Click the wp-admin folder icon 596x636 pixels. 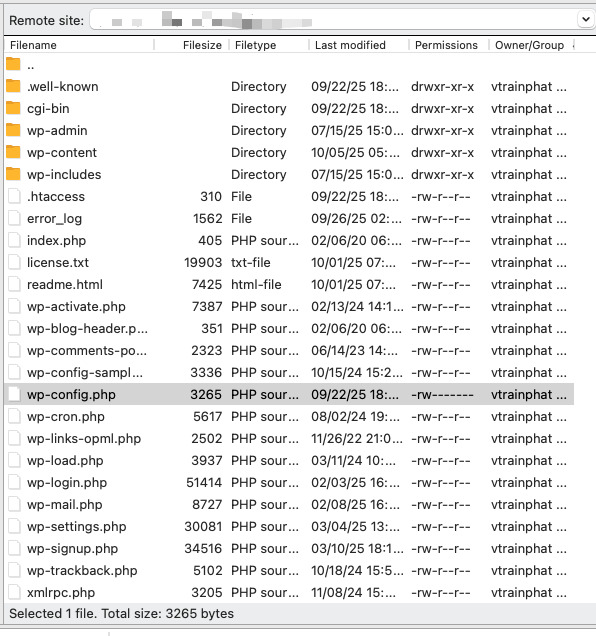(x=13, y=130)
